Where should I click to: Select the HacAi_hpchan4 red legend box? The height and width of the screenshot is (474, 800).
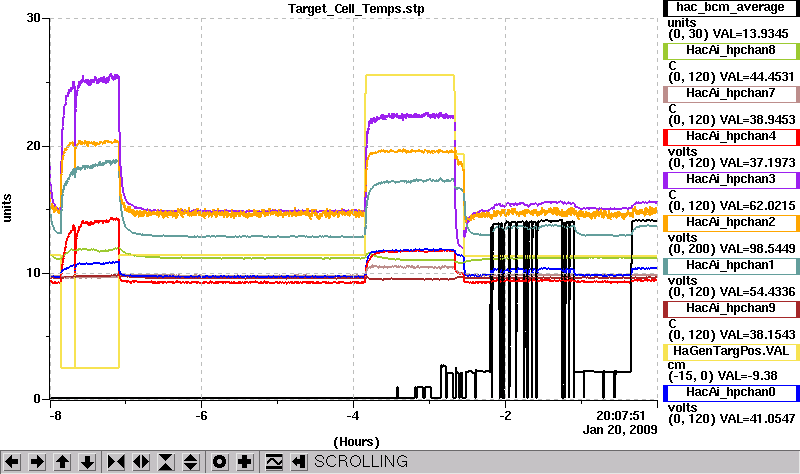pos(731,136)
